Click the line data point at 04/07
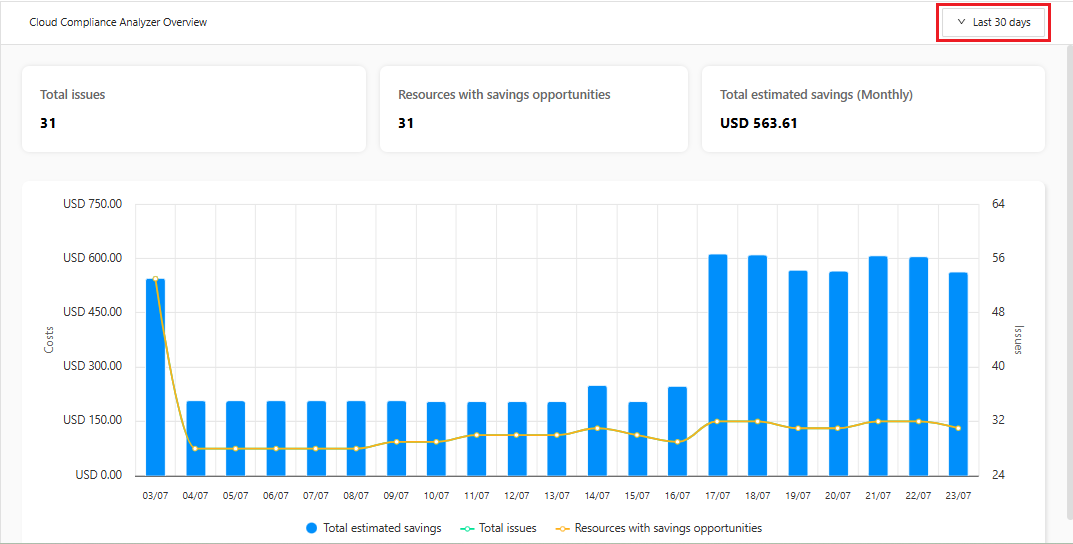Screen dimensions: 1073x544 (x=195, y=448)
